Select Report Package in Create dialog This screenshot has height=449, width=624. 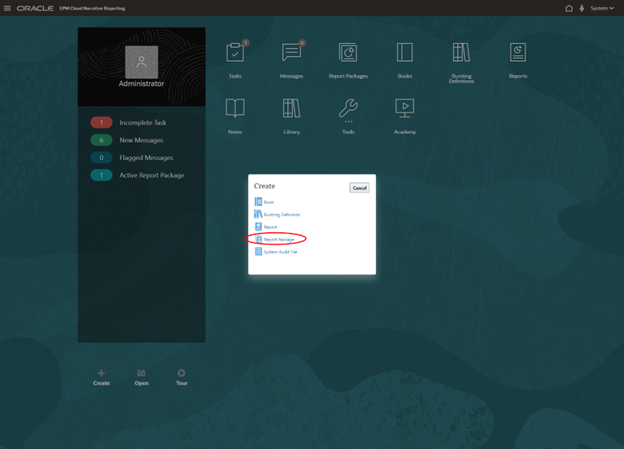click(278, 239)
